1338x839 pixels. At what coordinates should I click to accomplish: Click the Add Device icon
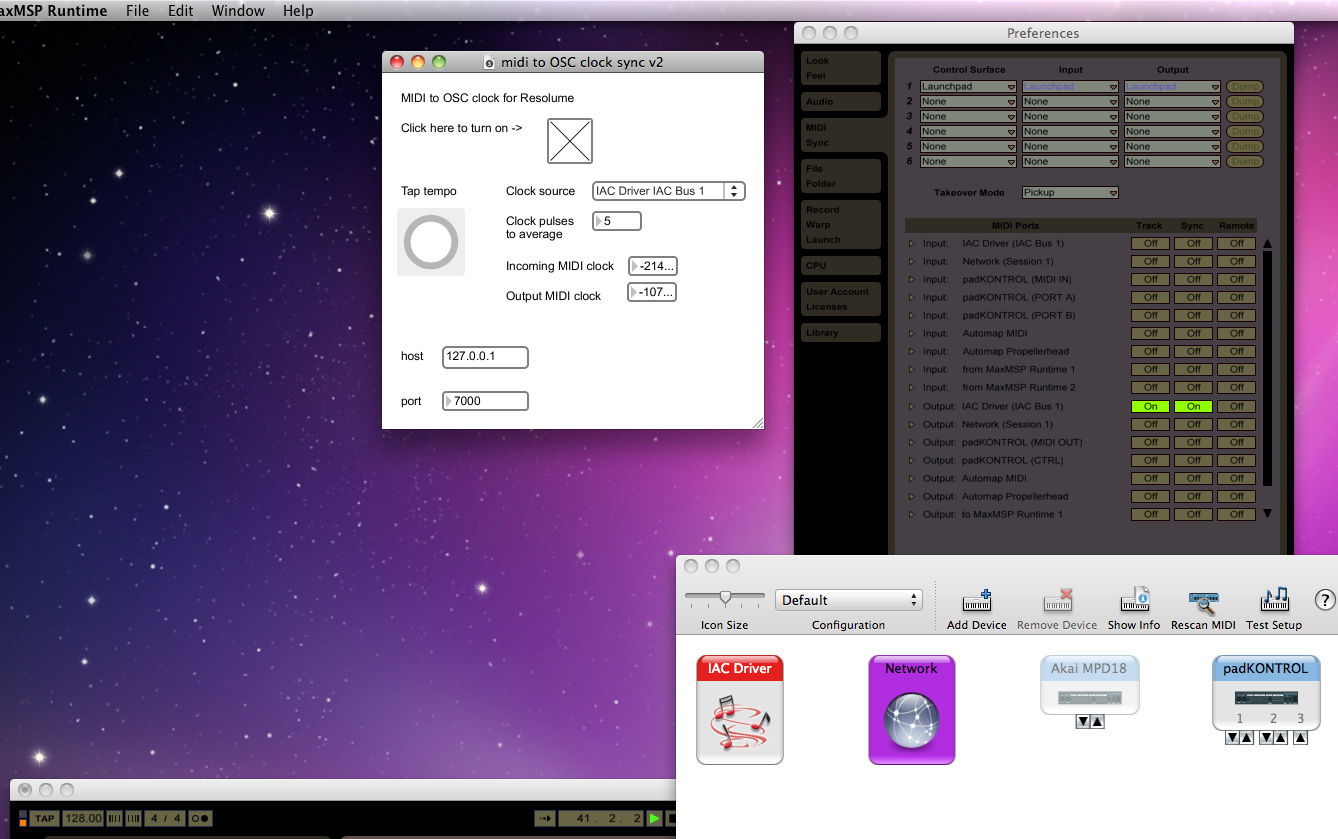pyautogui.click(x=975, y=600)
